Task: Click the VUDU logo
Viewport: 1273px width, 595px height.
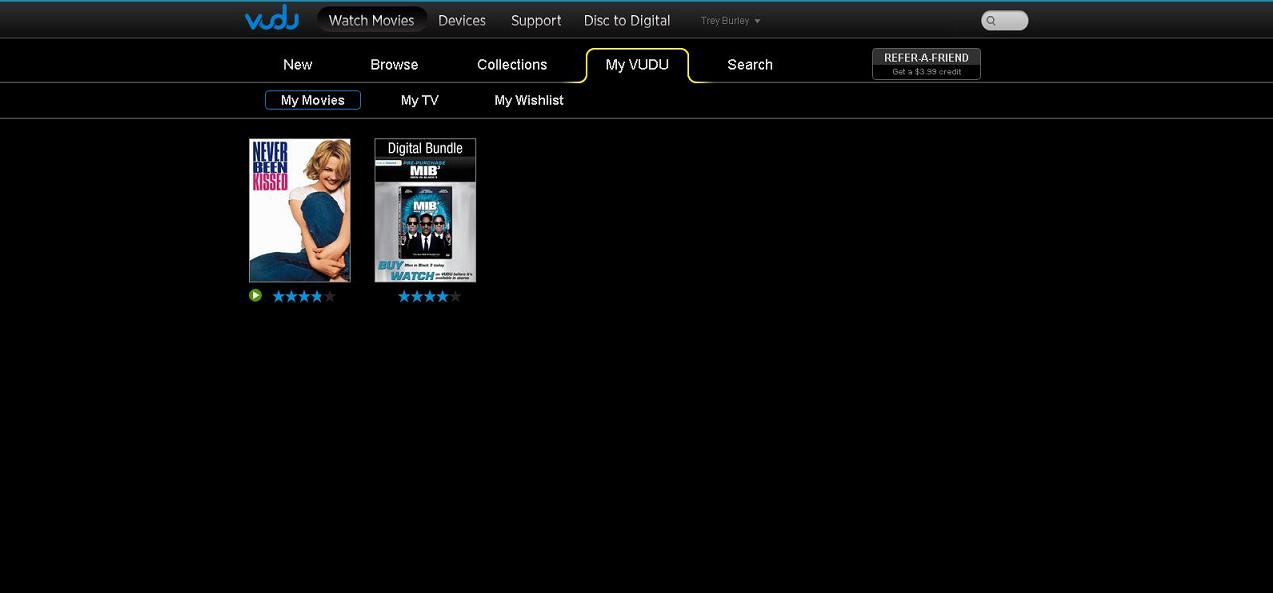Action: click(x=272, y=18)
